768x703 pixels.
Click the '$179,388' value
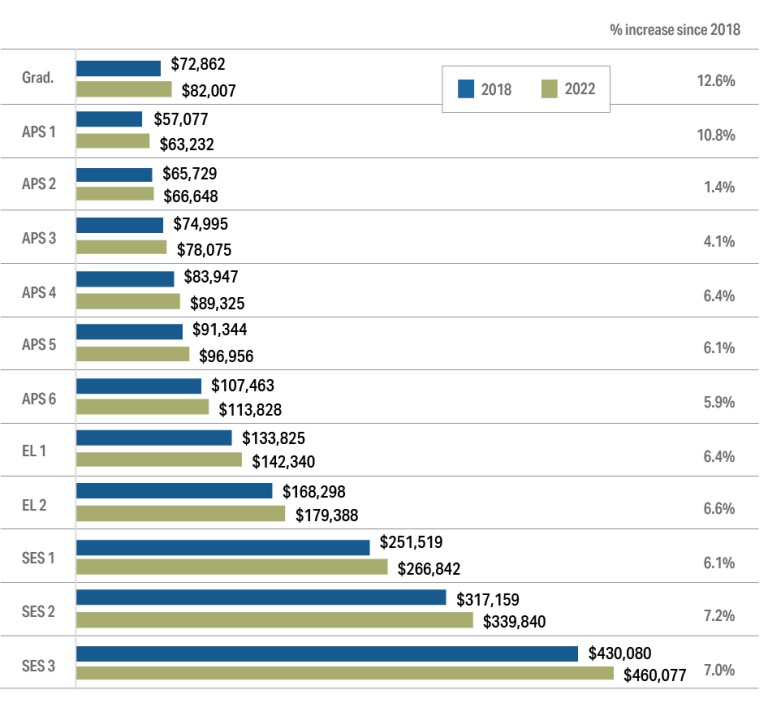tap(327, 515)
